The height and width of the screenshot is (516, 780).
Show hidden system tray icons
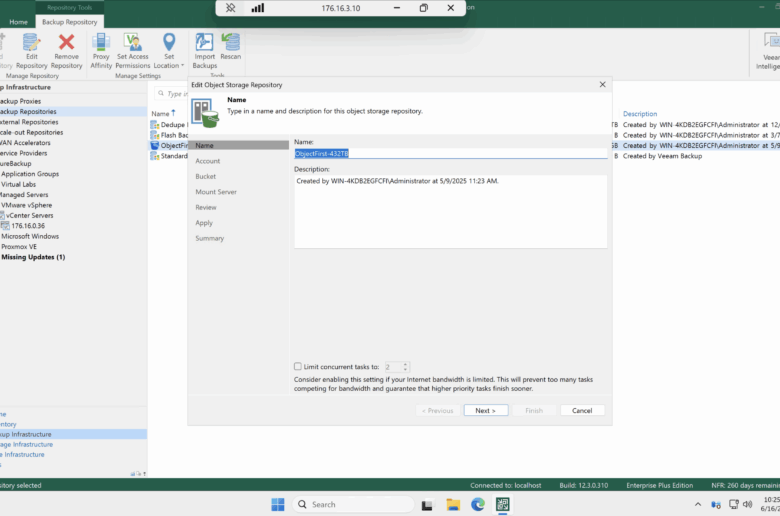pos(698,505)
